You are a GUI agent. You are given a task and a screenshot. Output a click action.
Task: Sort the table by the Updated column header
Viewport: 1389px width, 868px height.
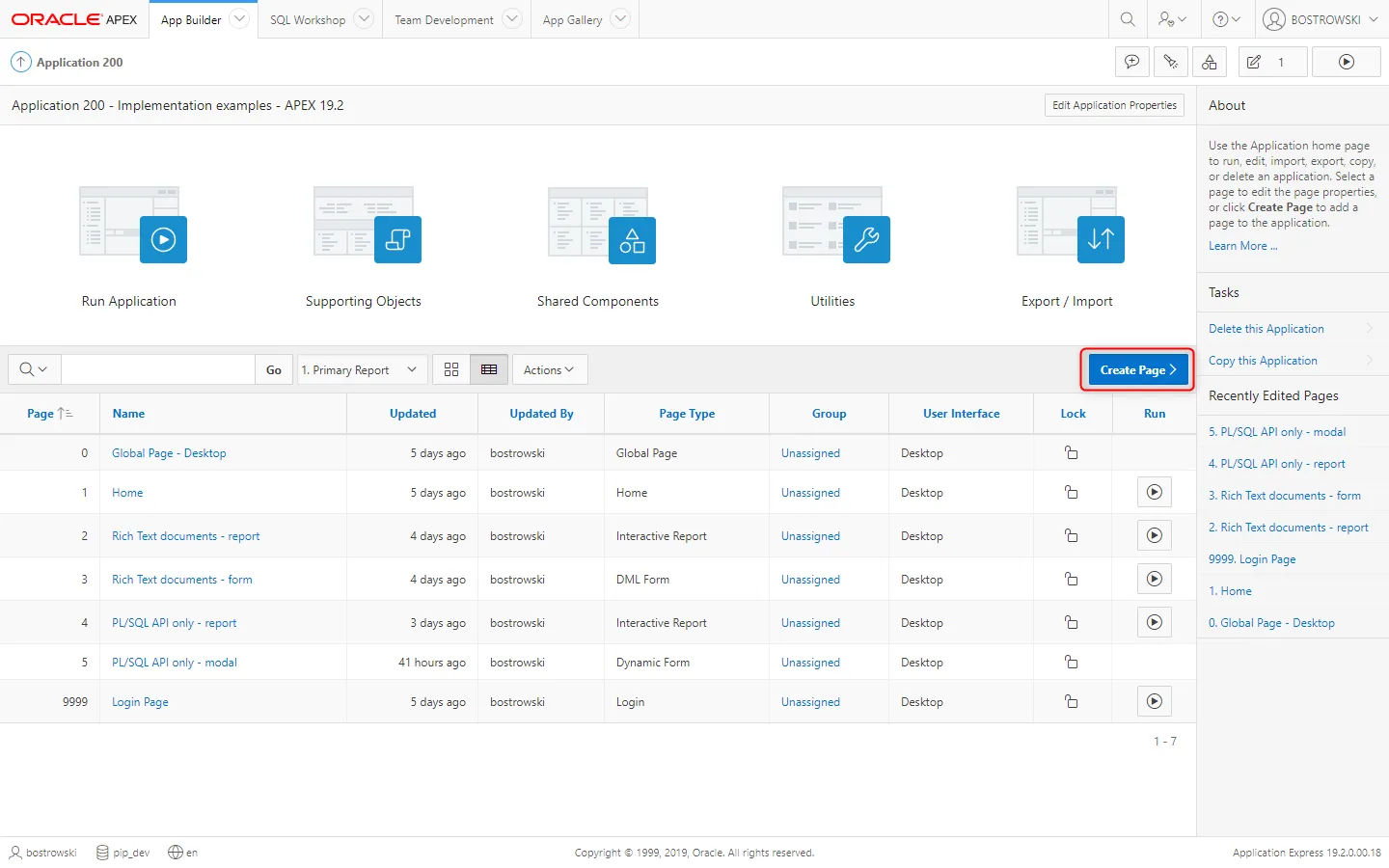(413, 414)
